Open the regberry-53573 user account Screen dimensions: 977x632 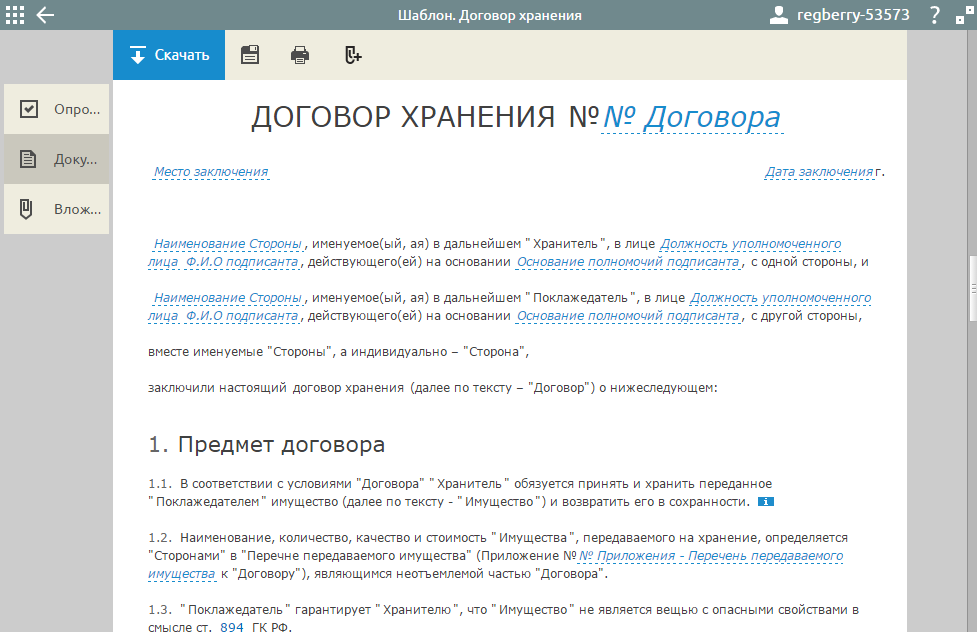pos(839,15)
